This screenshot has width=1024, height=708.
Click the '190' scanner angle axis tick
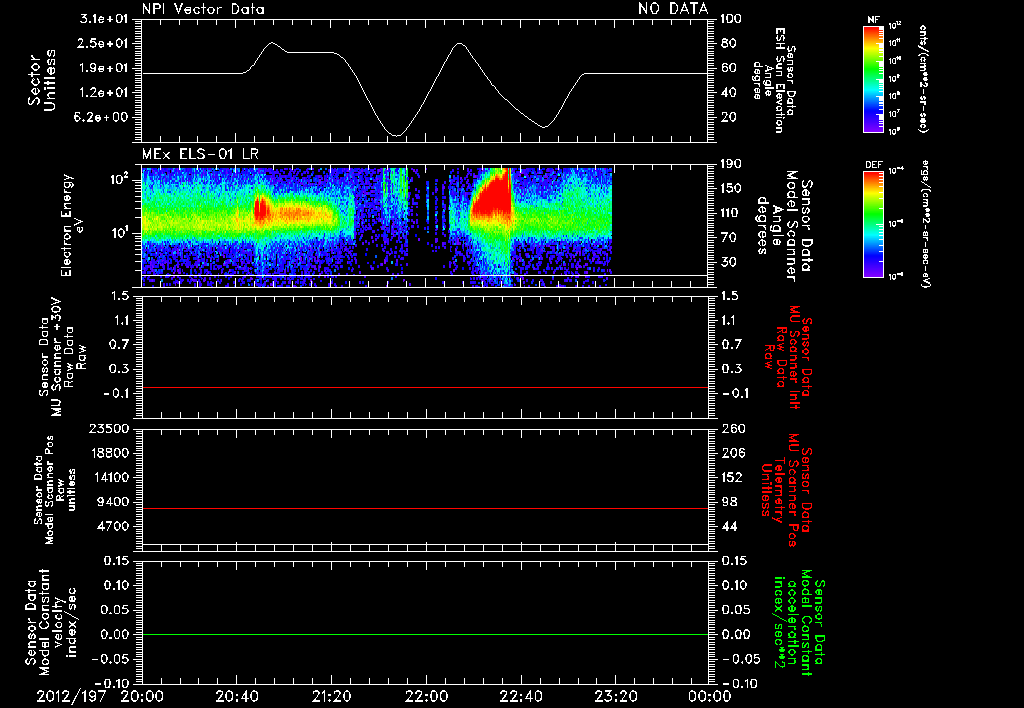tap(732, 164)
